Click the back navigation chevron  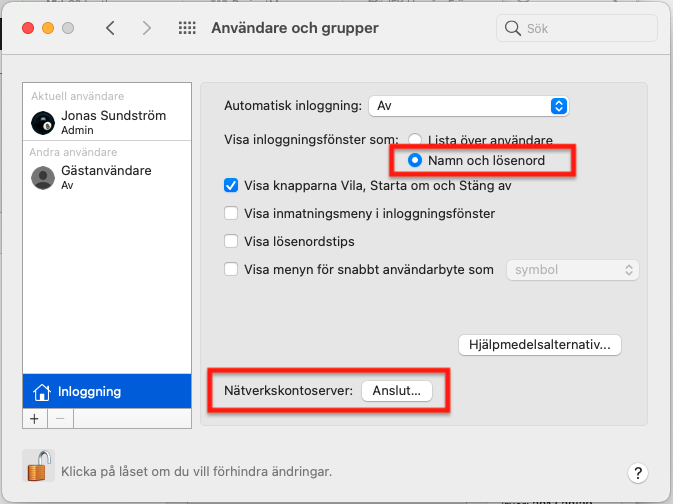coord(110,28)
